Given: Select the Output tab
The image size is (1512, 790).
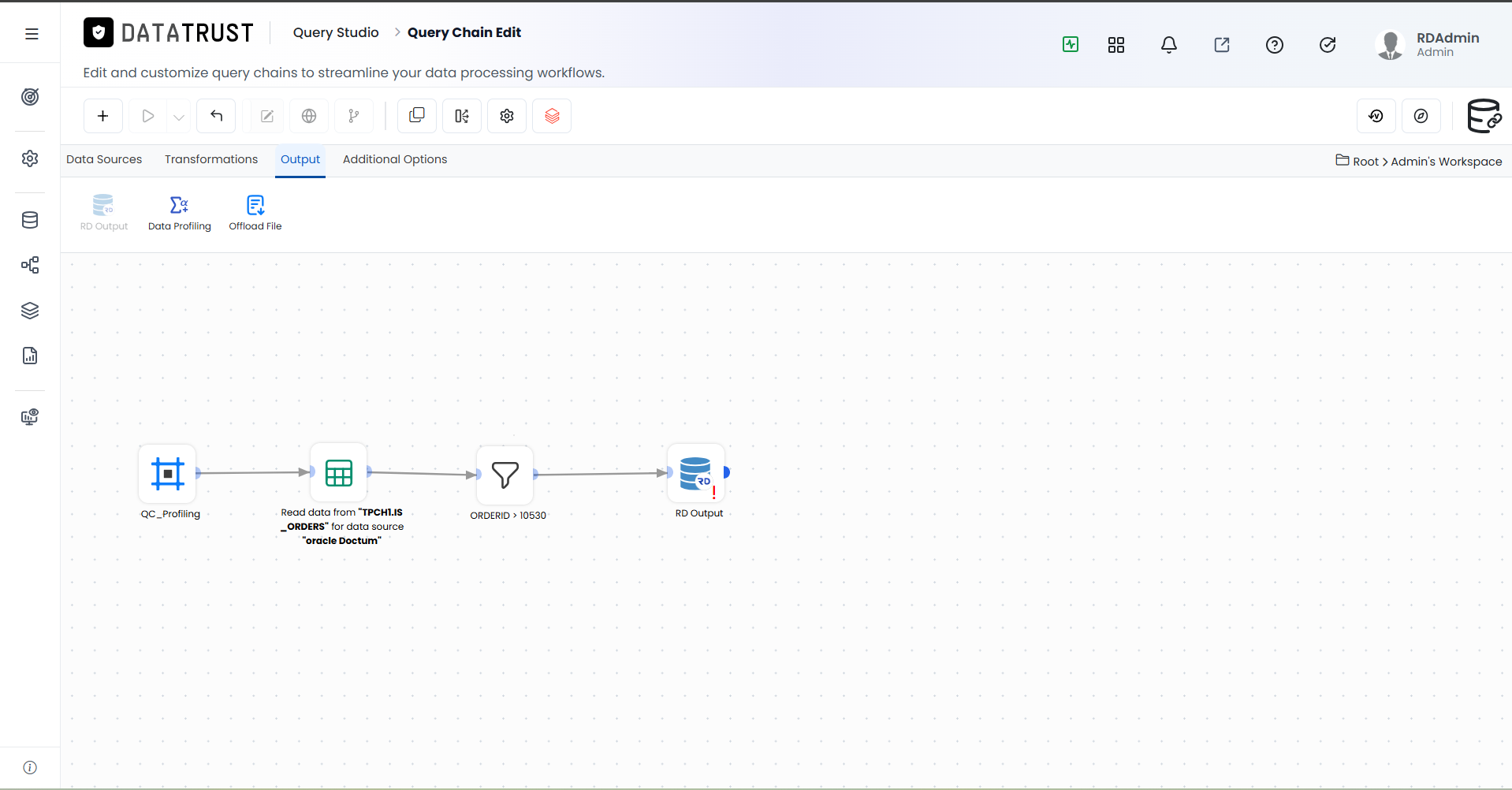Looking at the screenshot, I should click(x=300, y=159).
